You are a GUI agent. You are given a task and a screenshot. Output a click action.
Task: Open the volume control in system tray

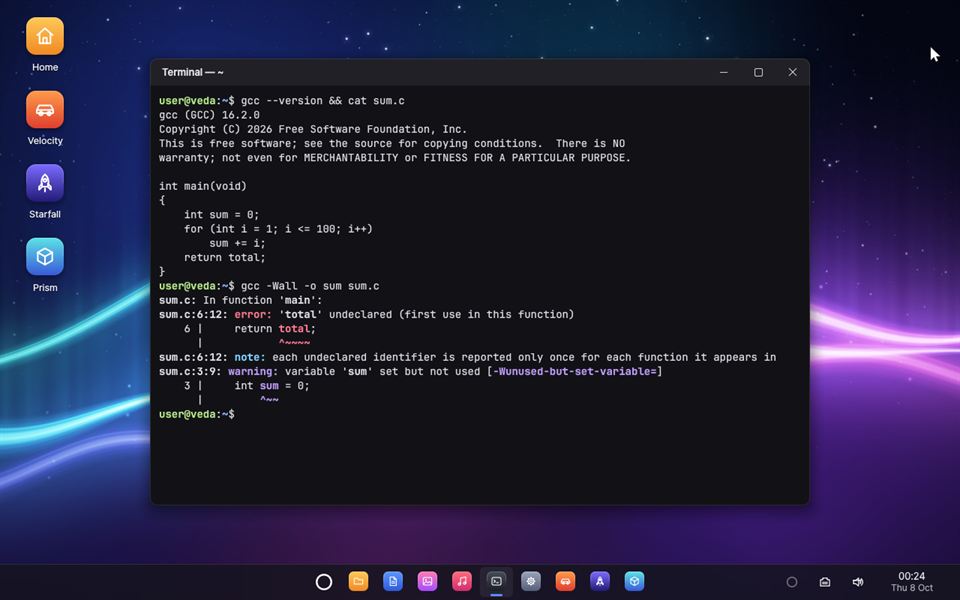point(858,582)
